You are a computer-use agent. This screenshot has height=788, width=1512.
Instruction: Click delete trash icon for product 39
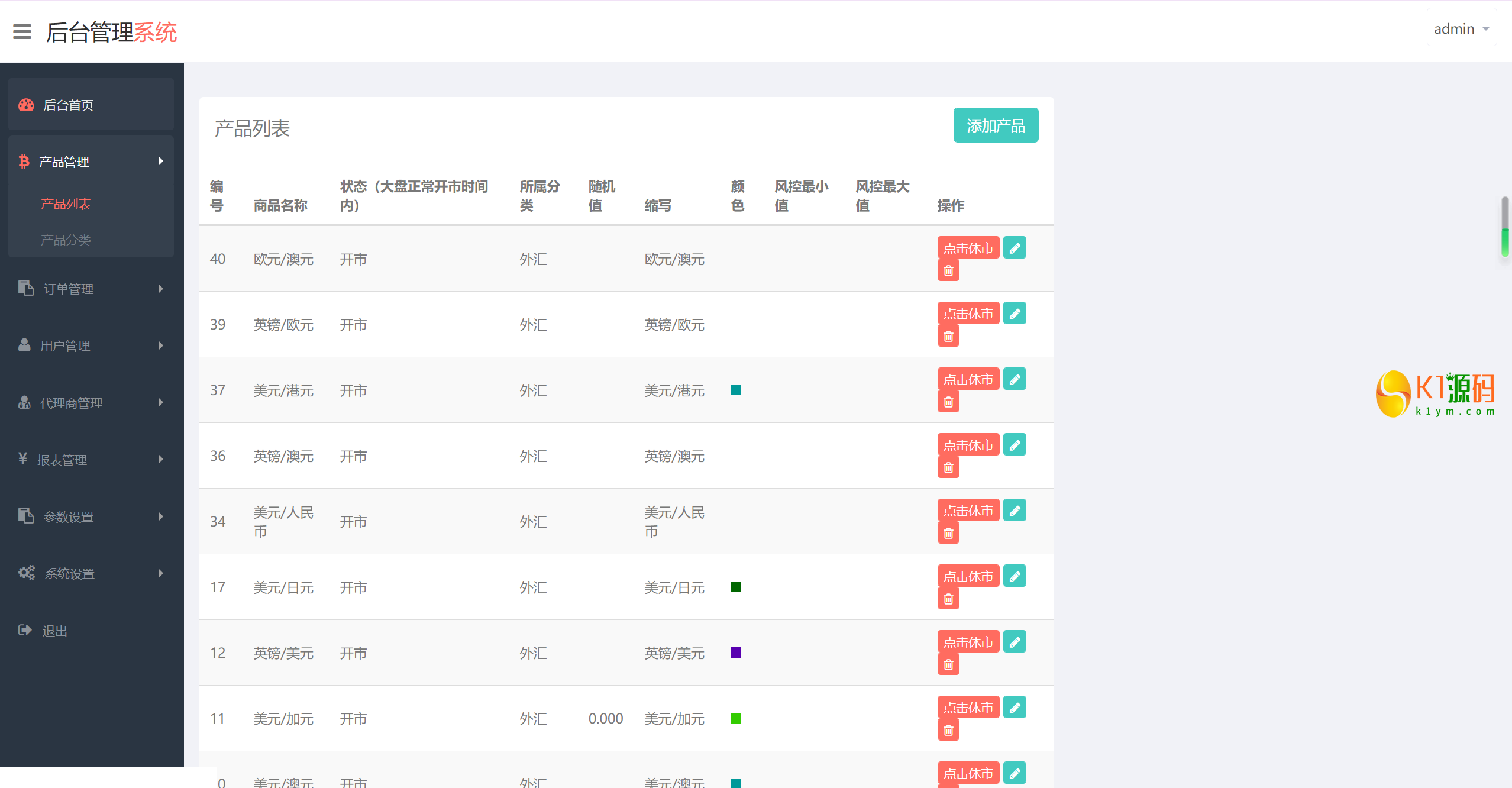(x=948, y=337)
